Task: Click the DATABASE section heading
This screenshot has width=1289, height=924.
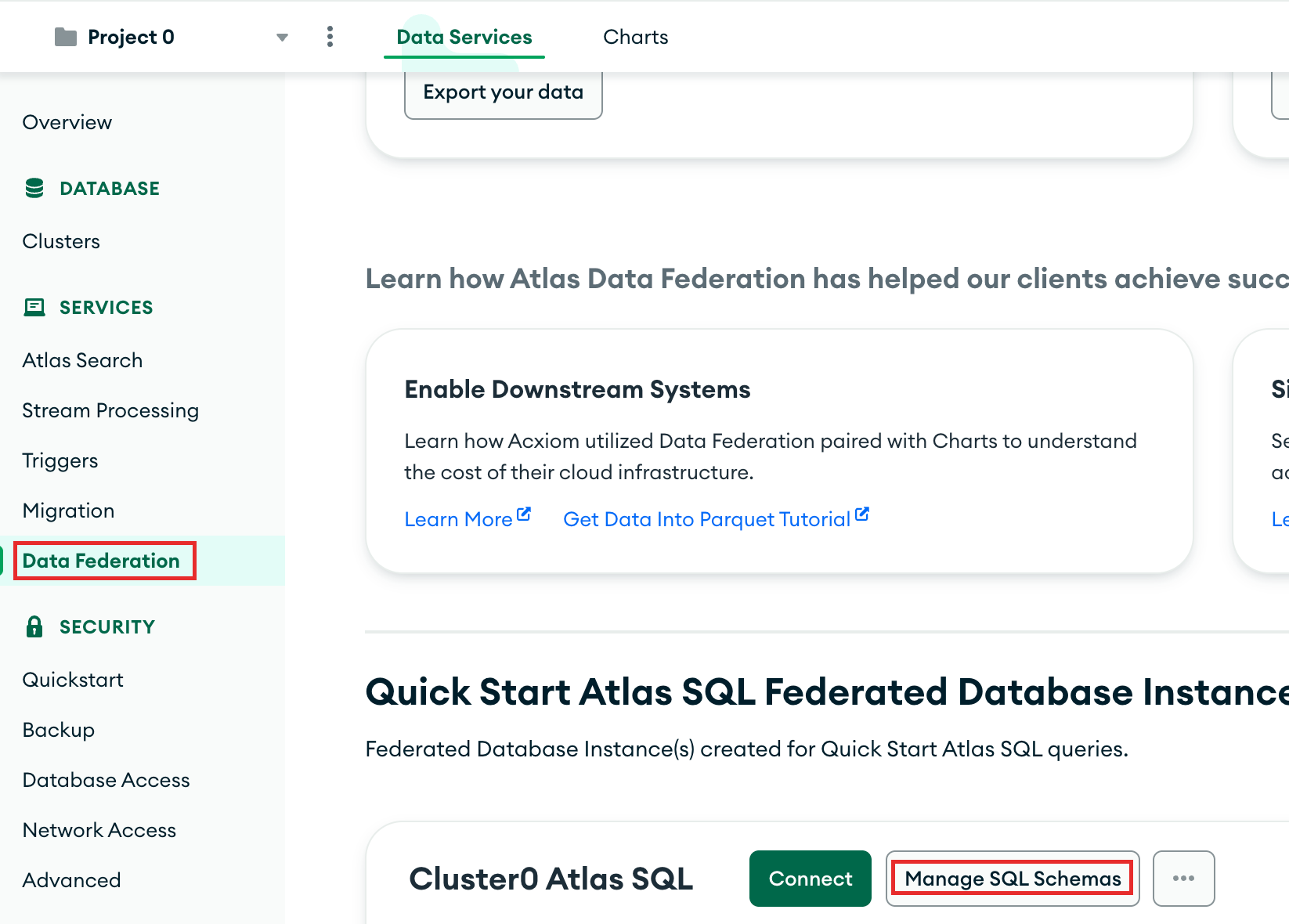Action: coord(110,188)
